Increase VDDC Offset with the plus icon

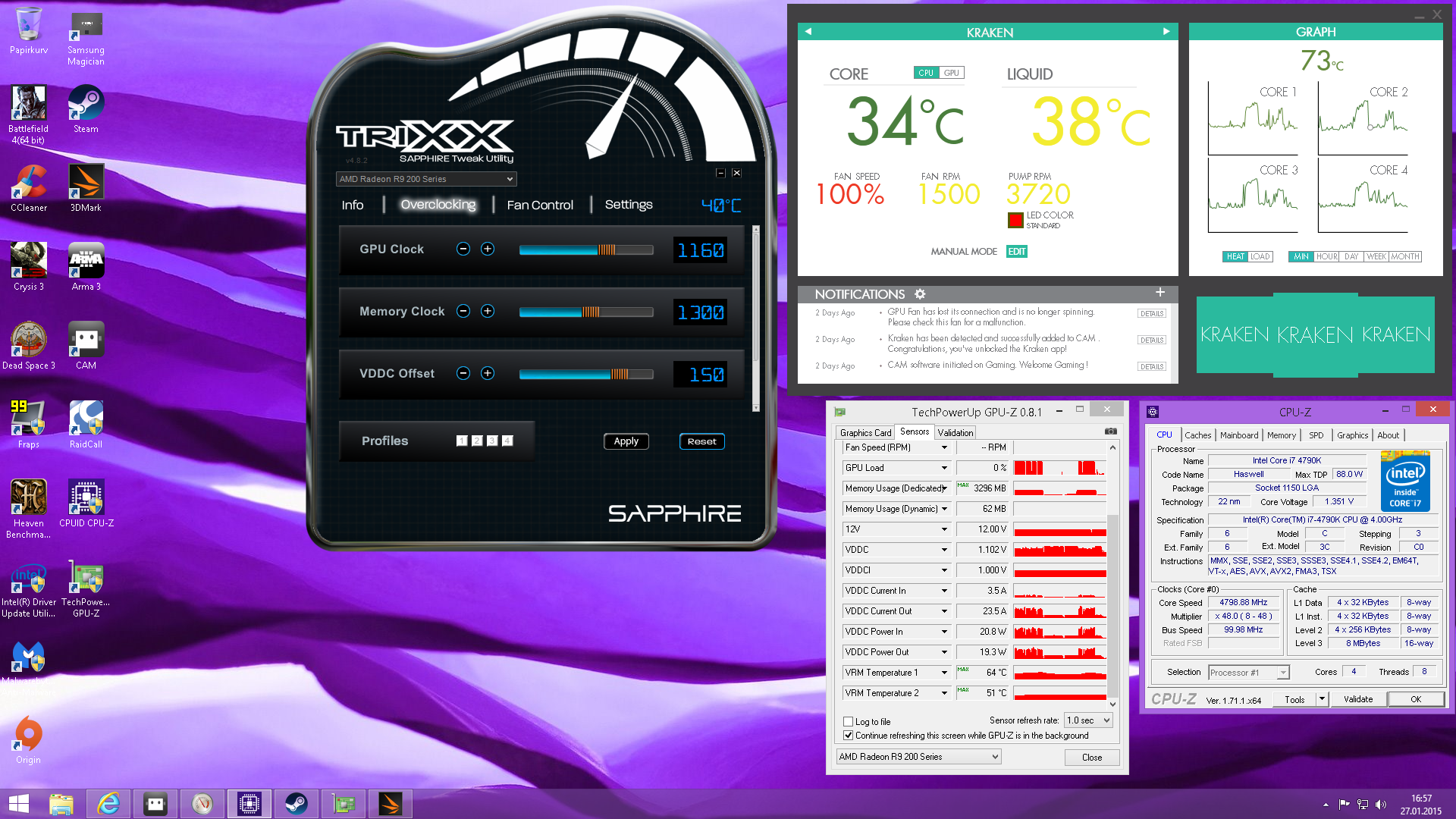(x=488, y=373)
